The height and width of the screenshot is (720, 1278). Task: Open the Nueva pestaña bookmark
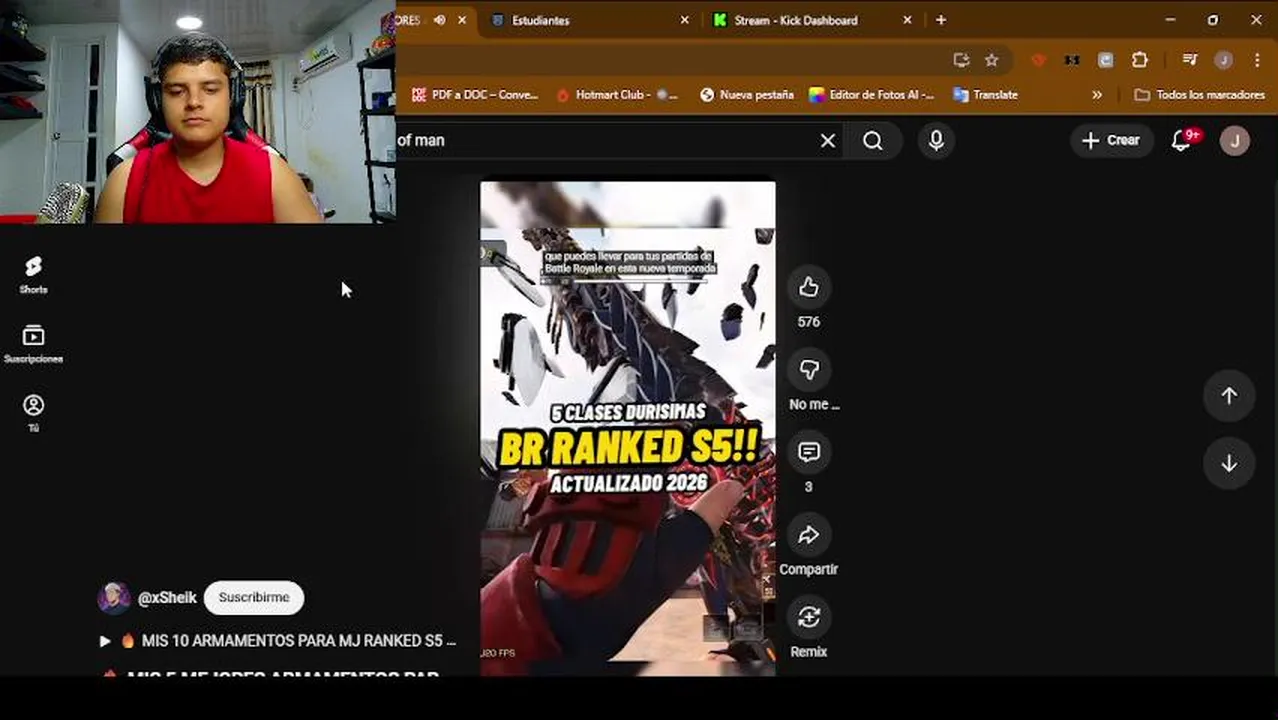tap(746, 95)
